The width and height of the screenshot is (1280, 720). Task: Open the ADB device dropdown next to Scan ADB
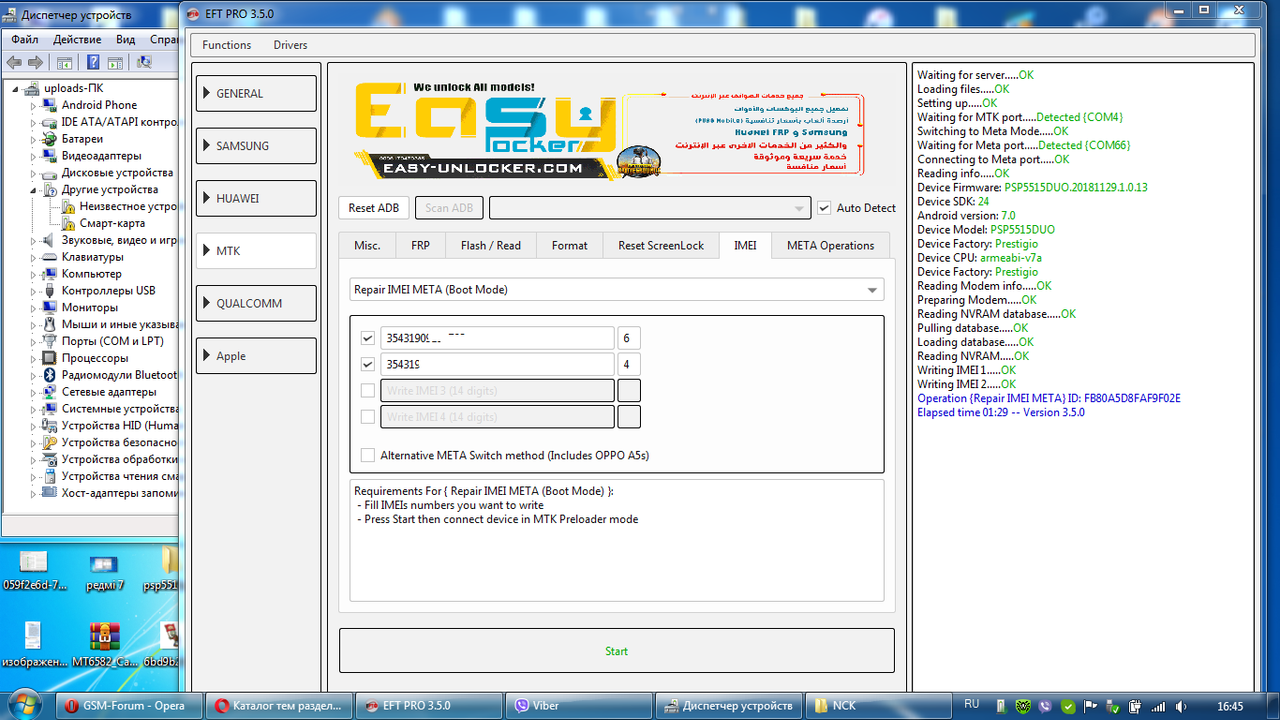[650, 208]
